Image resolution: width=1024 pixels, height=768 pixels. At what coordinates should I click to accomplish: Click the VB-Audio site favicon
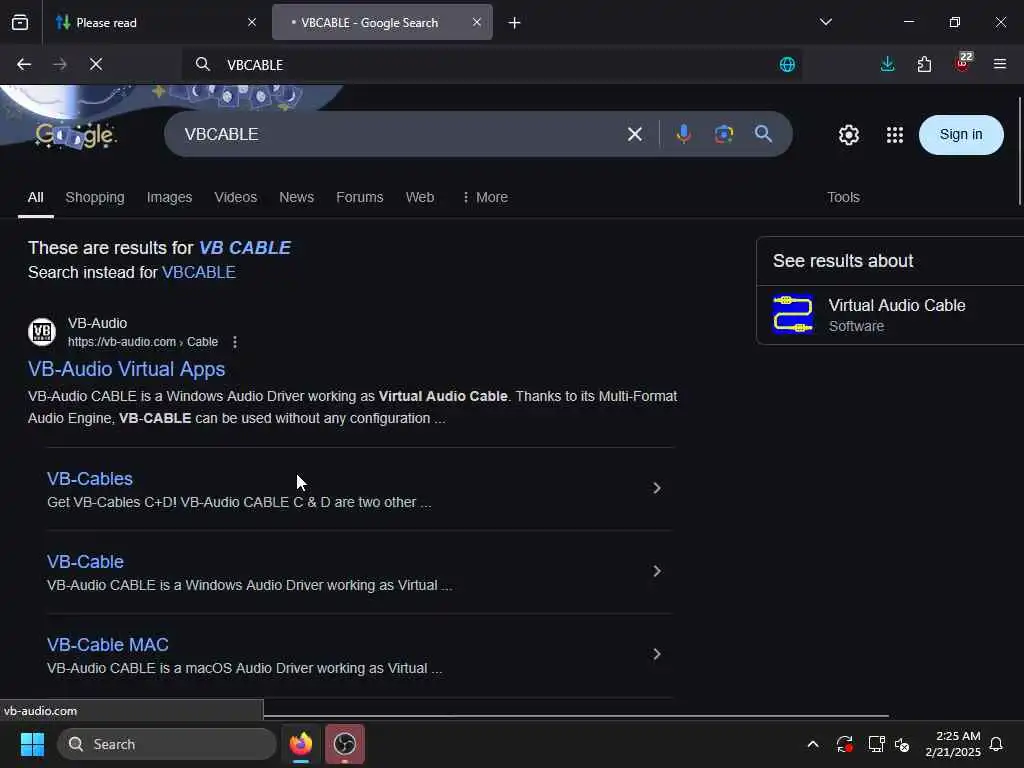42,332
